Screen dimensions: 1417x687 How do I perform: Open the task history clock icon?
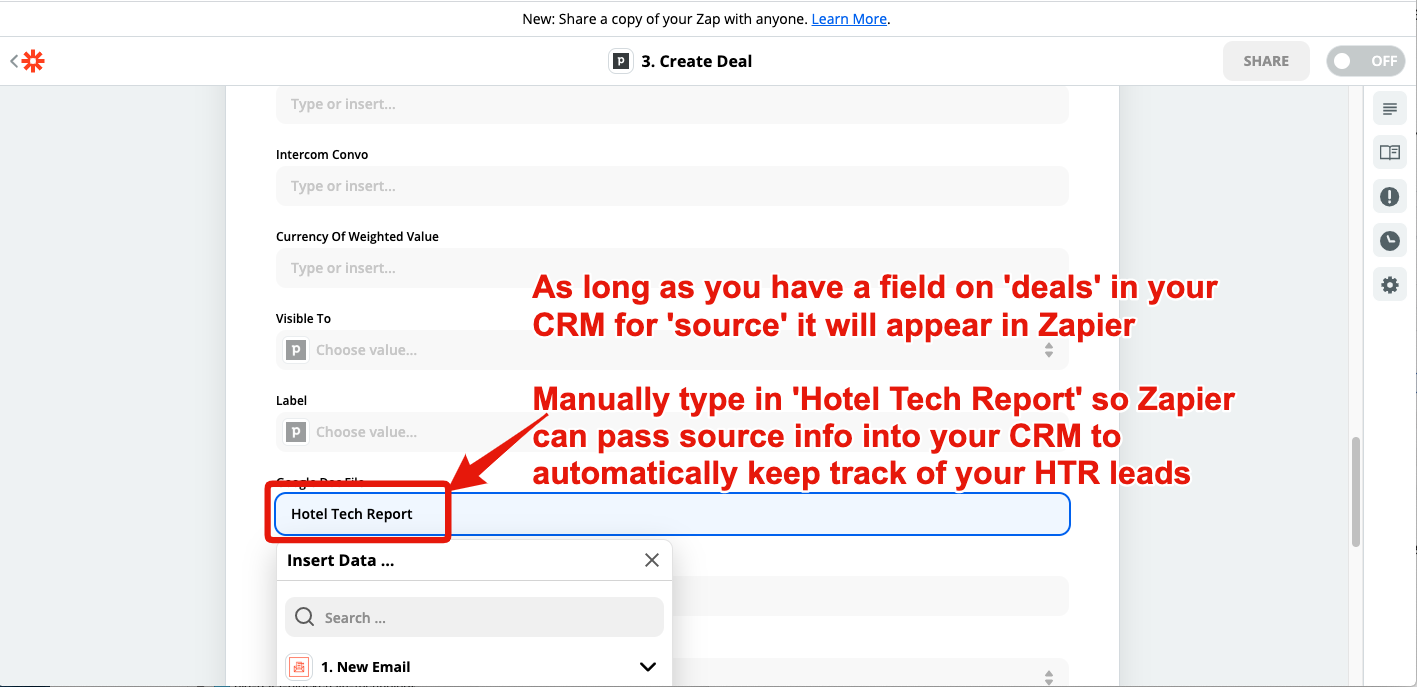[x=1389, y=241]
